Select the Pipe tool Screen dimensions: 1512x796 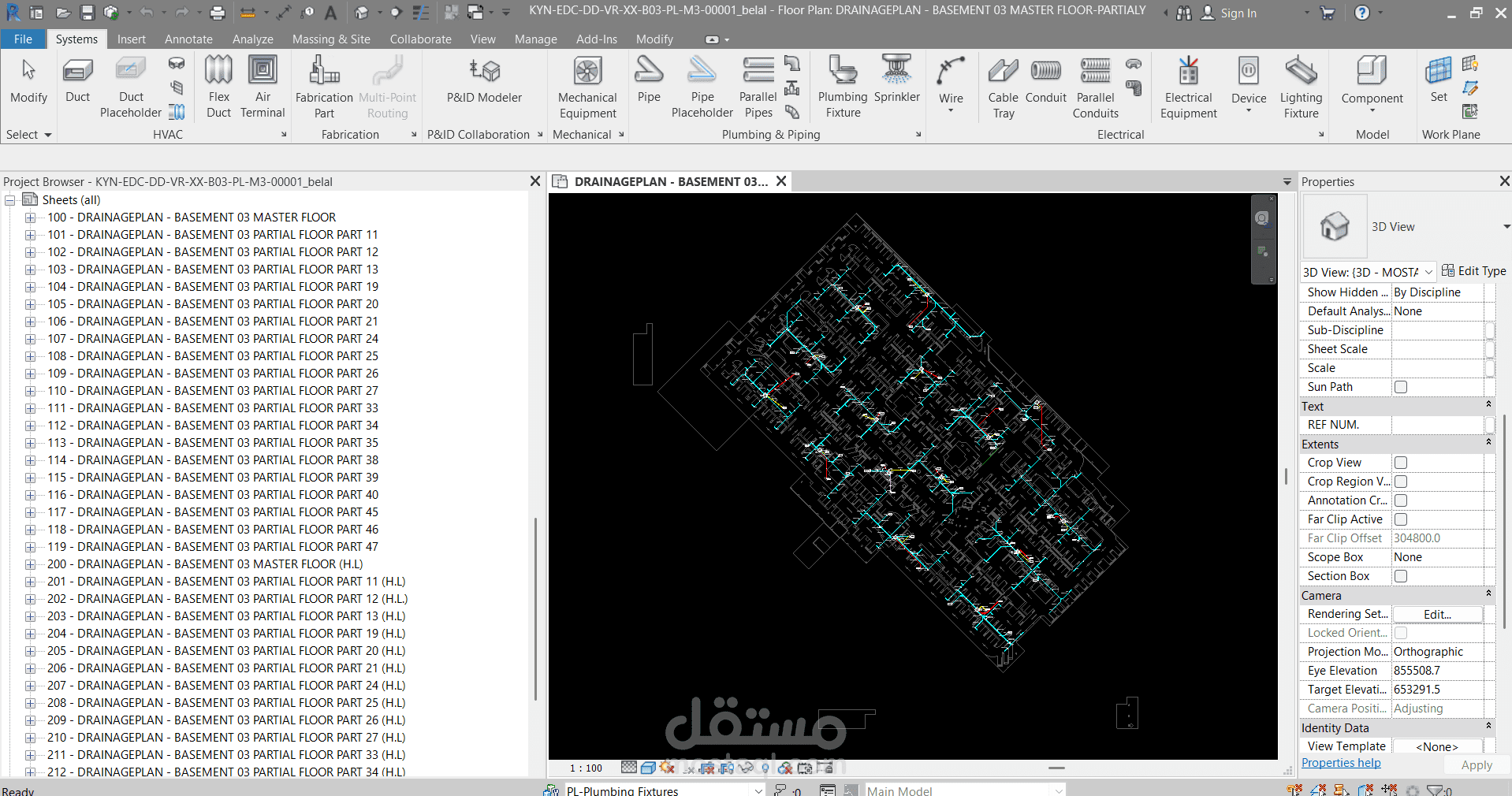[x=649, y=81]
